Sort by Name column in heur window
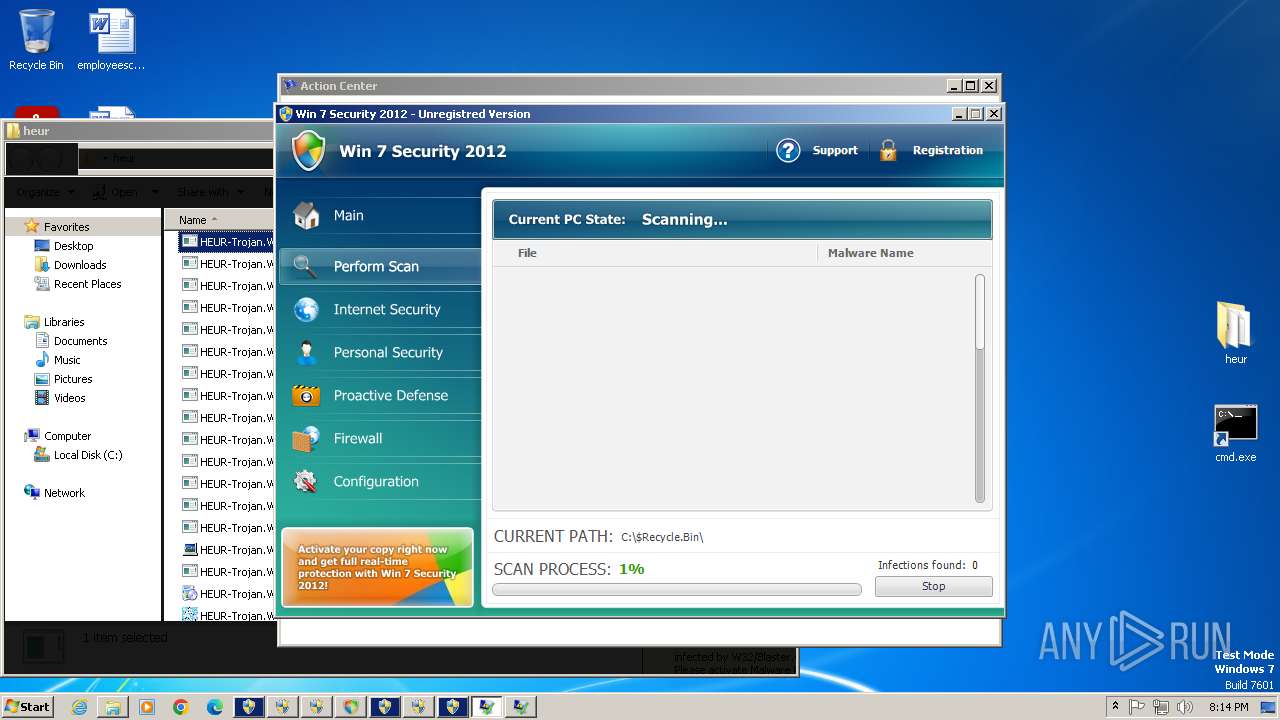Viewport: 1280px width, 720px height. tap(192, 220)
